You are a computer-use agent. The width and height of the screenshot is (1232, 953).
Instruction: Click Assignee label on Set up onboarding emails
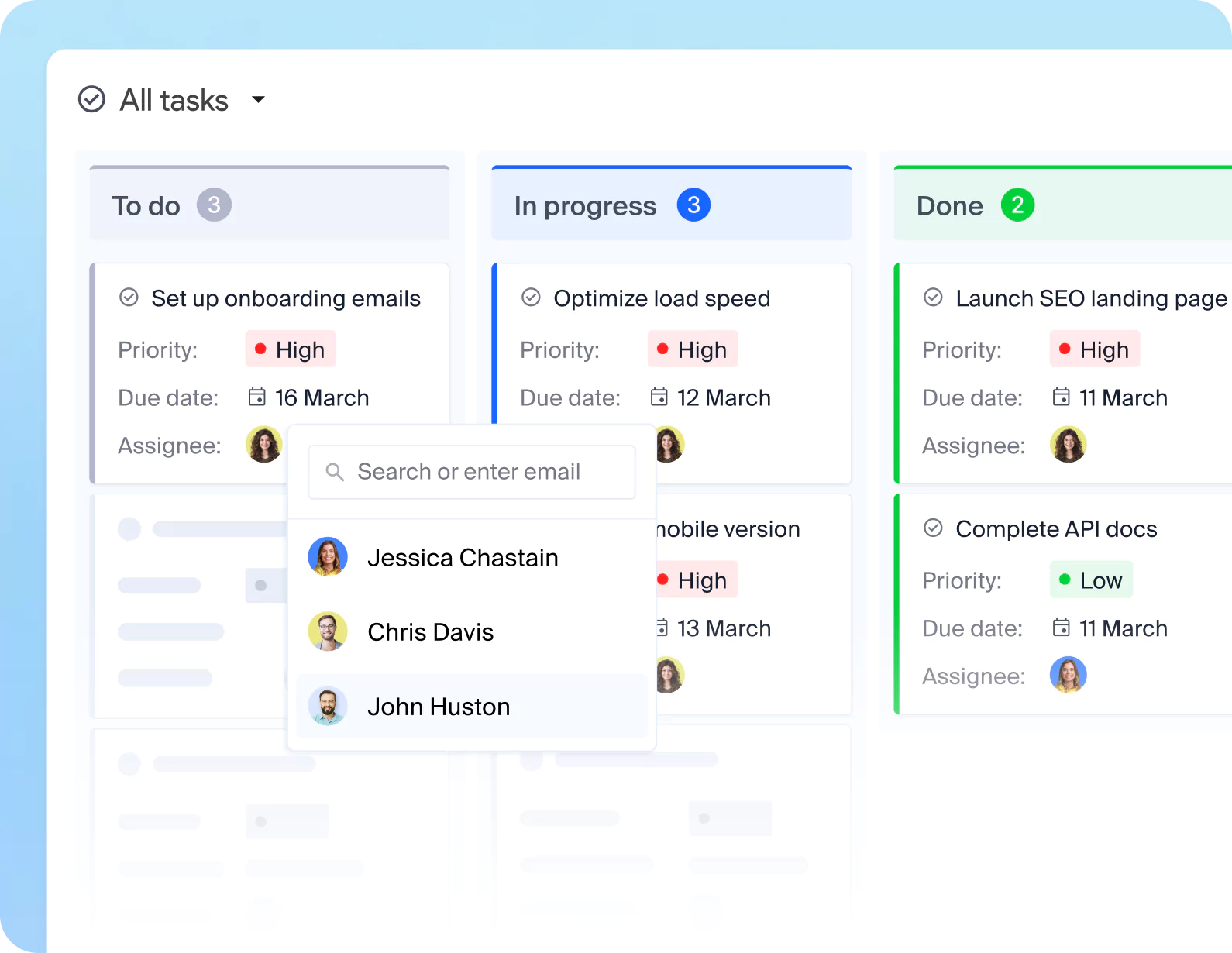click(170, 446)
